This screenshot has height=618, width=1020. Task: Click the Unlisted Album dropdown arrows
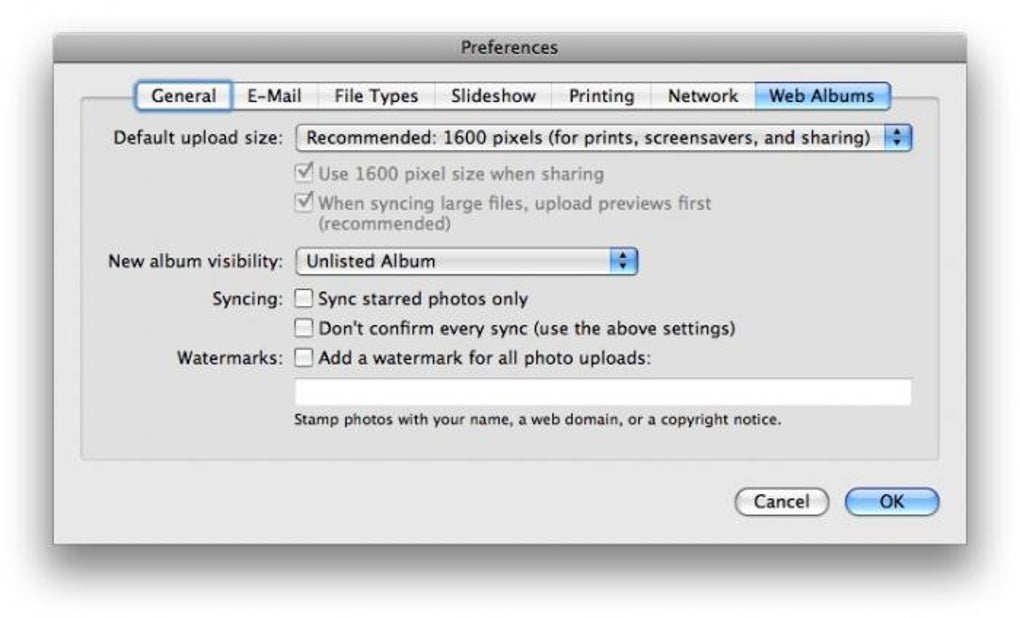pos(624,262)
